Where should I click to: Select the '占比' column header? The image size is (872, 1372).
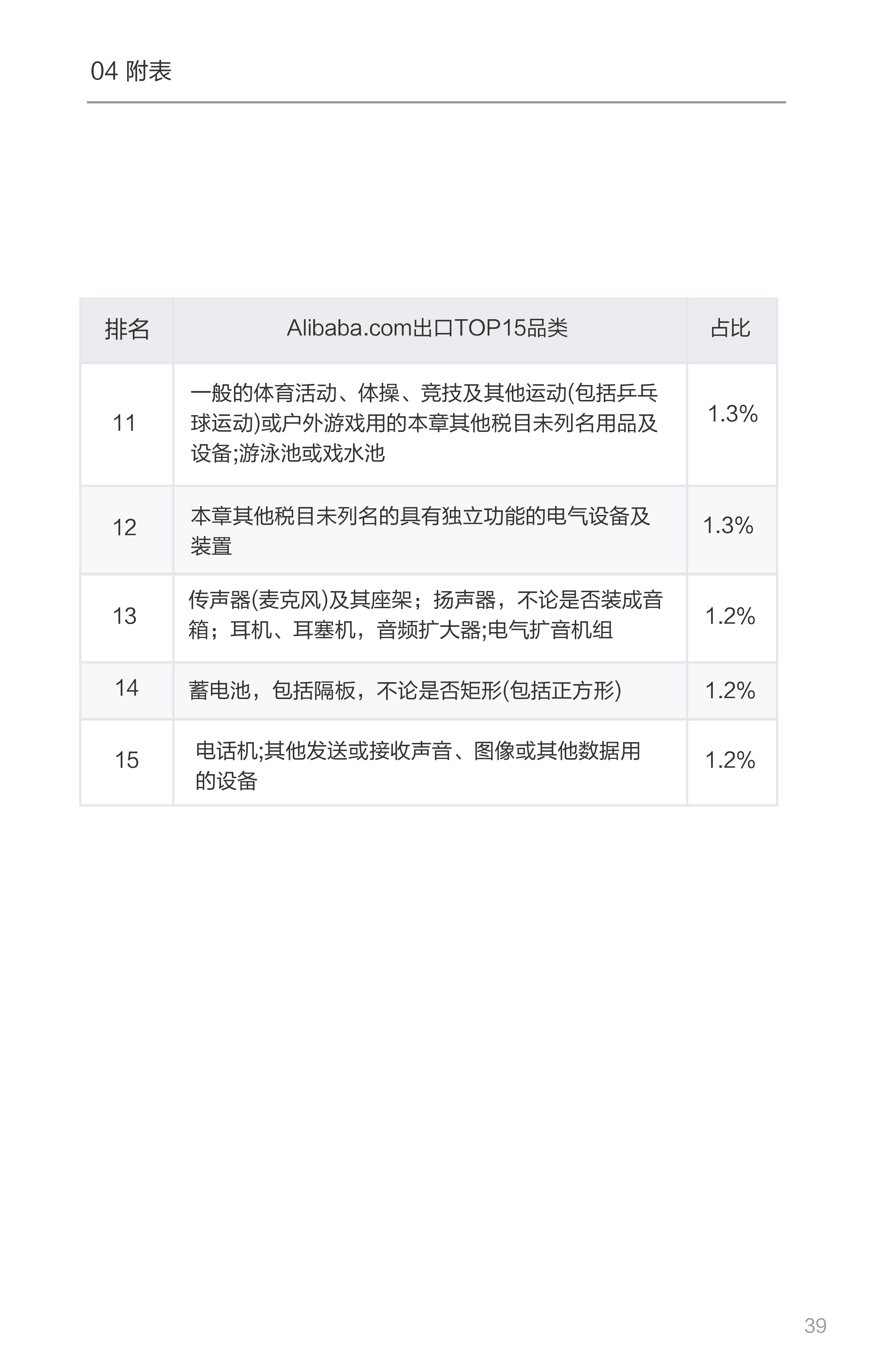pos(730,328)
